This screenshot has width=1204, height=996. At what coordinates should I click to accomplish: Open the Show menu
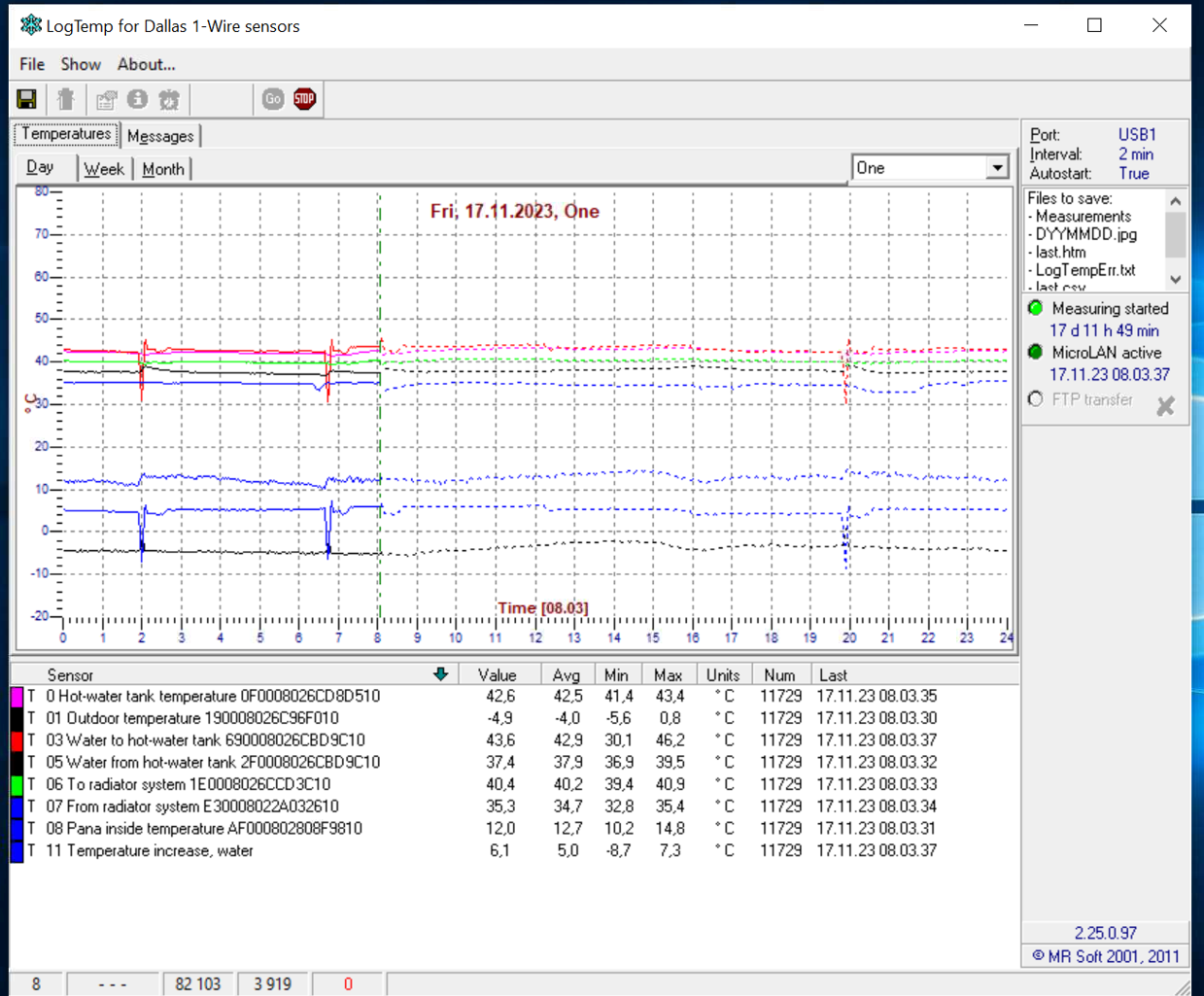tap(81, 64)
